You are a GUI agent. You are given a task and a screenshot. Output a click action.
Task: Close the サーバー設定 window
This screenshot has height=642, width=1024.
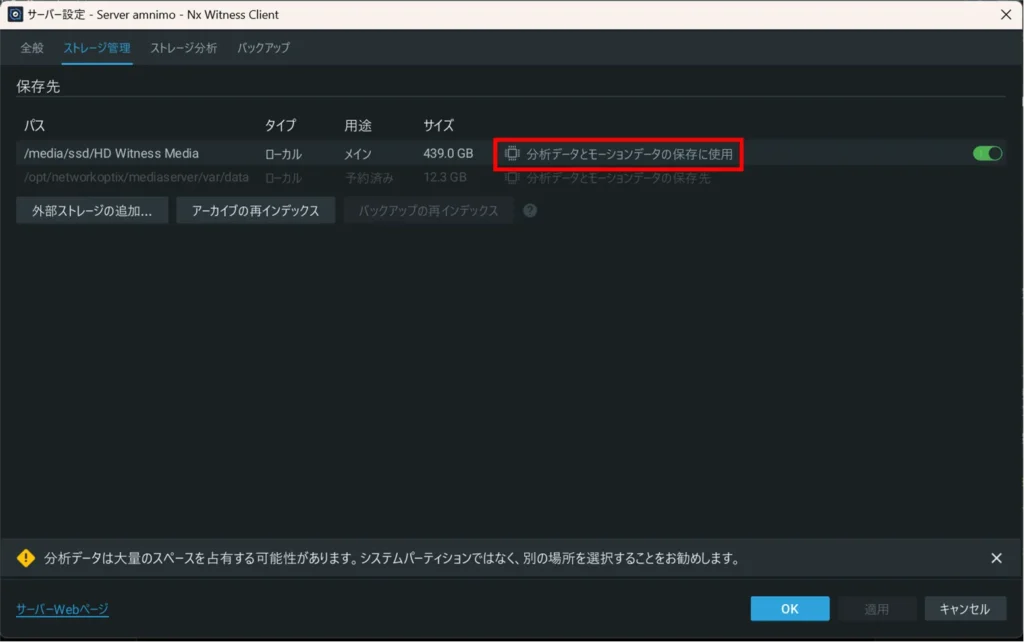pyautogui.click(x=1005, y=15)
